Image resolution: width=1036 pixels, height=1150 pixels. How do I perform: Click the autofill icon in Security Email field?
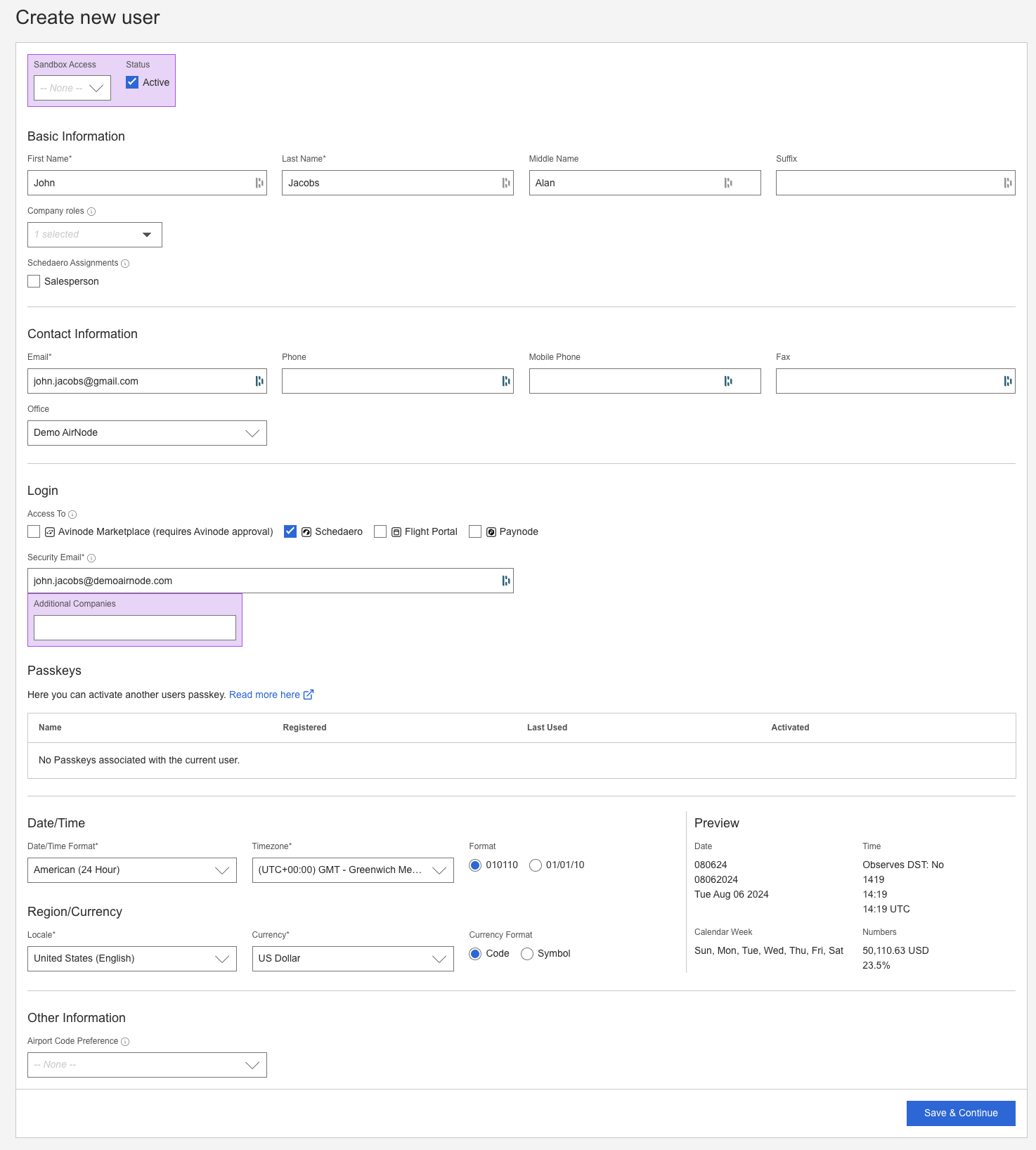pos(506,581)
